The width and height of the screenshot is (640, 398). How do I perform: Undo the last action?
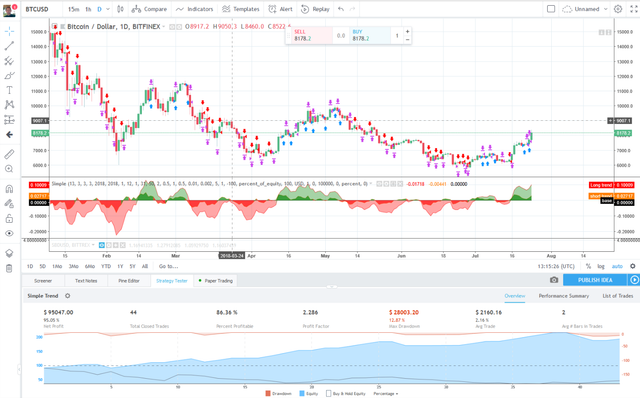click(x=341, y=9)
